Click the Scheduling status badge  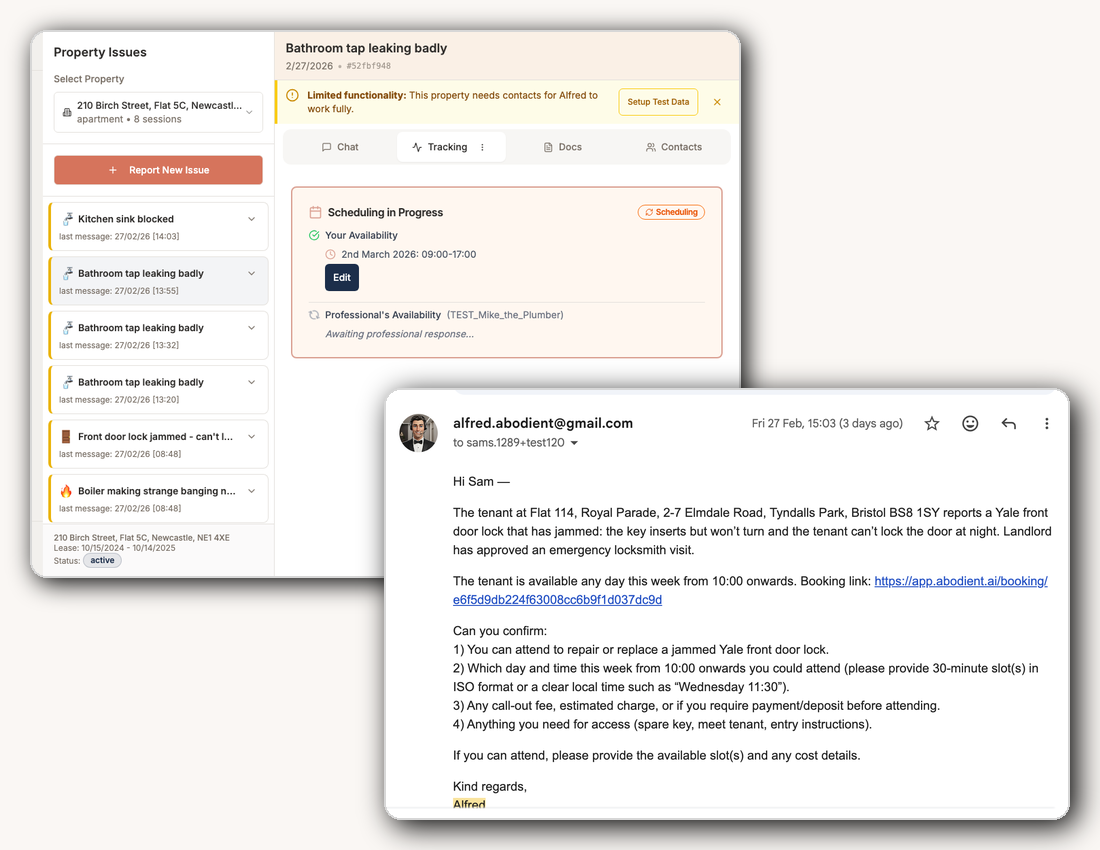(671, 212)
